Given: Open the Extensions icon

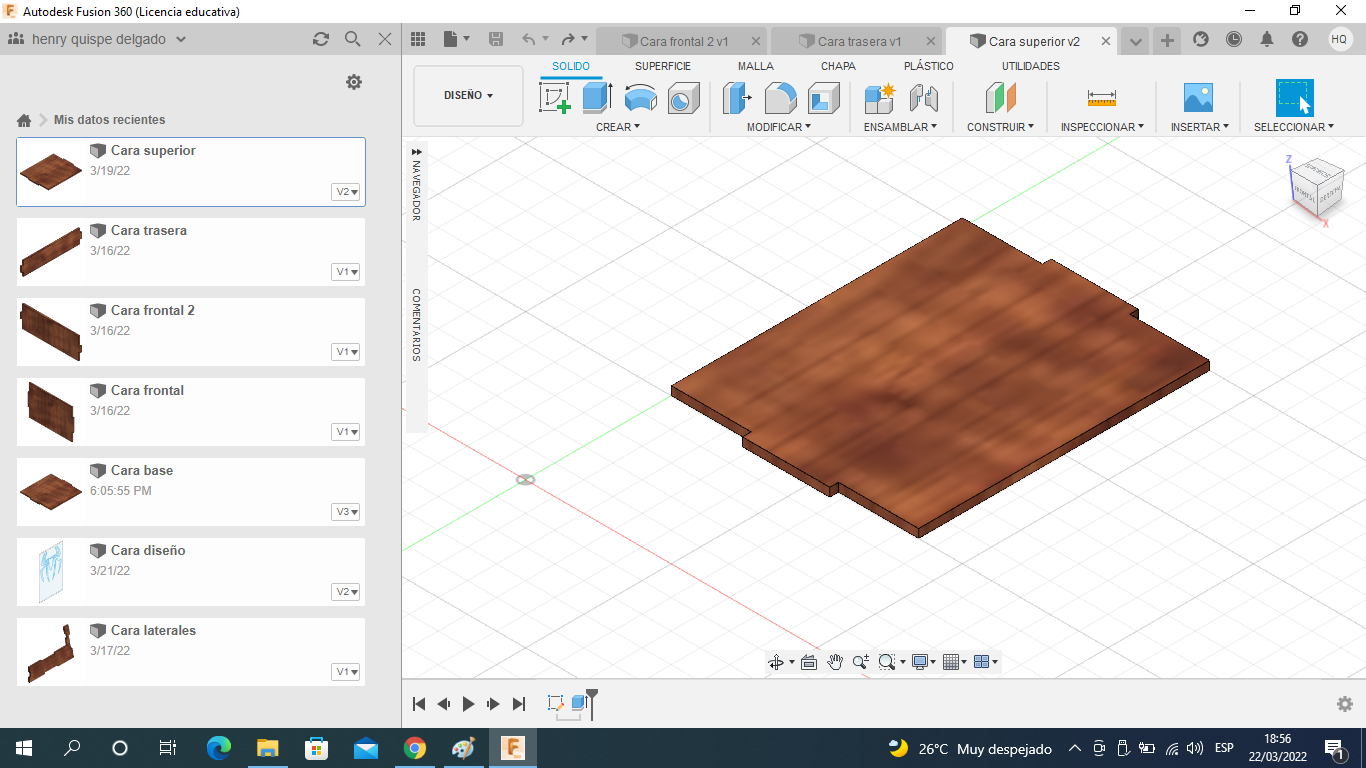Looking at the screenshot, I should coord(1201,39).
